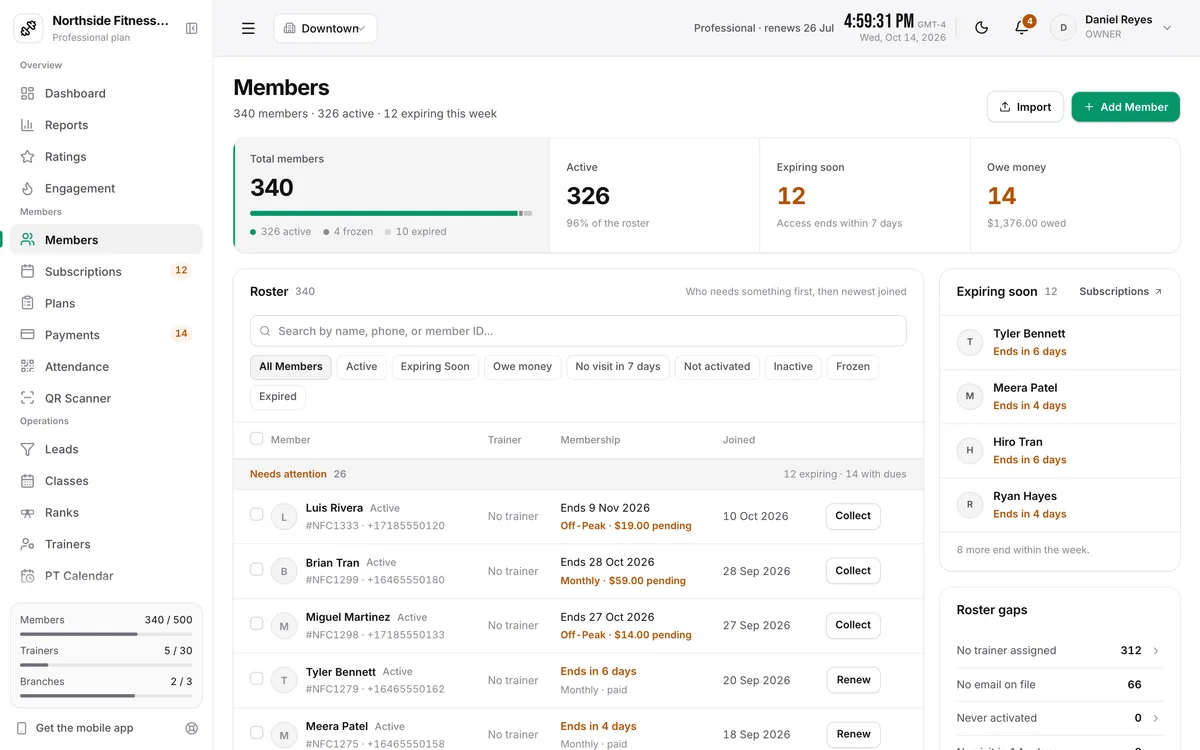This screenshot has width=1200, height=750.
Task: Click the Get the mobile app link
Action: (84, 728)
